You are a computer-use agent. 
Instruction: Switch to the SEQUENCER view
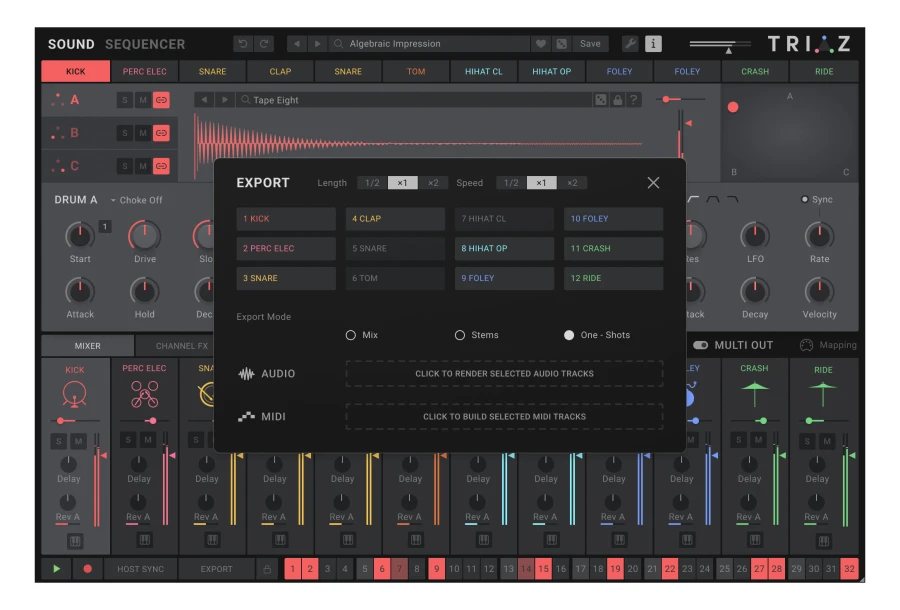(x=145, y=44)
